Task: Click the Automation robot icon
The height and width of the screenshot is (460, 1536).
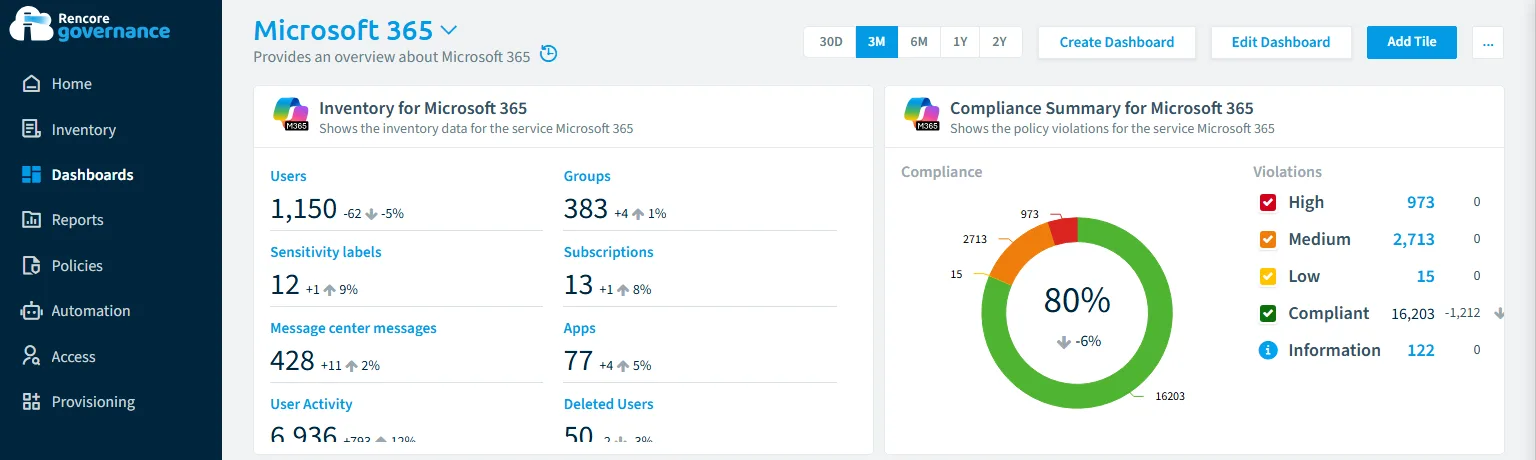Action: (32, 311)
